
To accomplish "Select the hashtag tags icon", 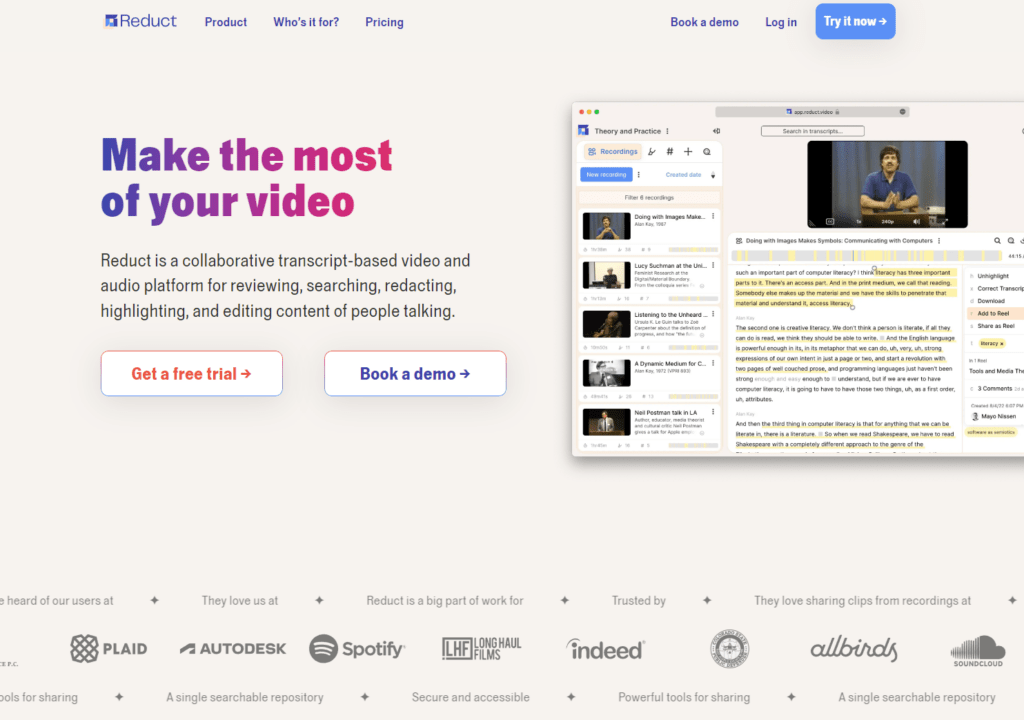I will (x=669, y=152).
